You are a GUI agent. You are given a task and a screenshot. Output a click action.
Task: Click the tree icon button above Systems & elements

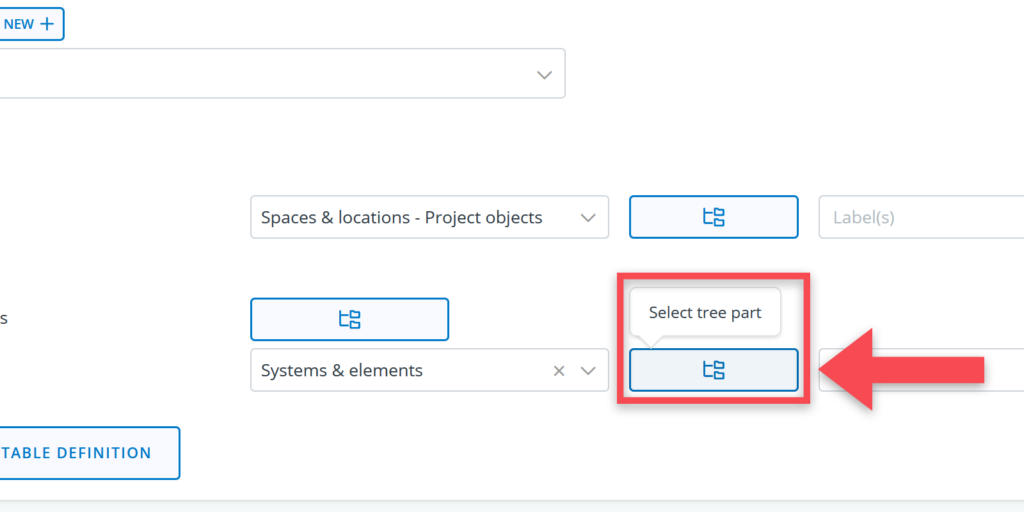(x=349, y=319)
